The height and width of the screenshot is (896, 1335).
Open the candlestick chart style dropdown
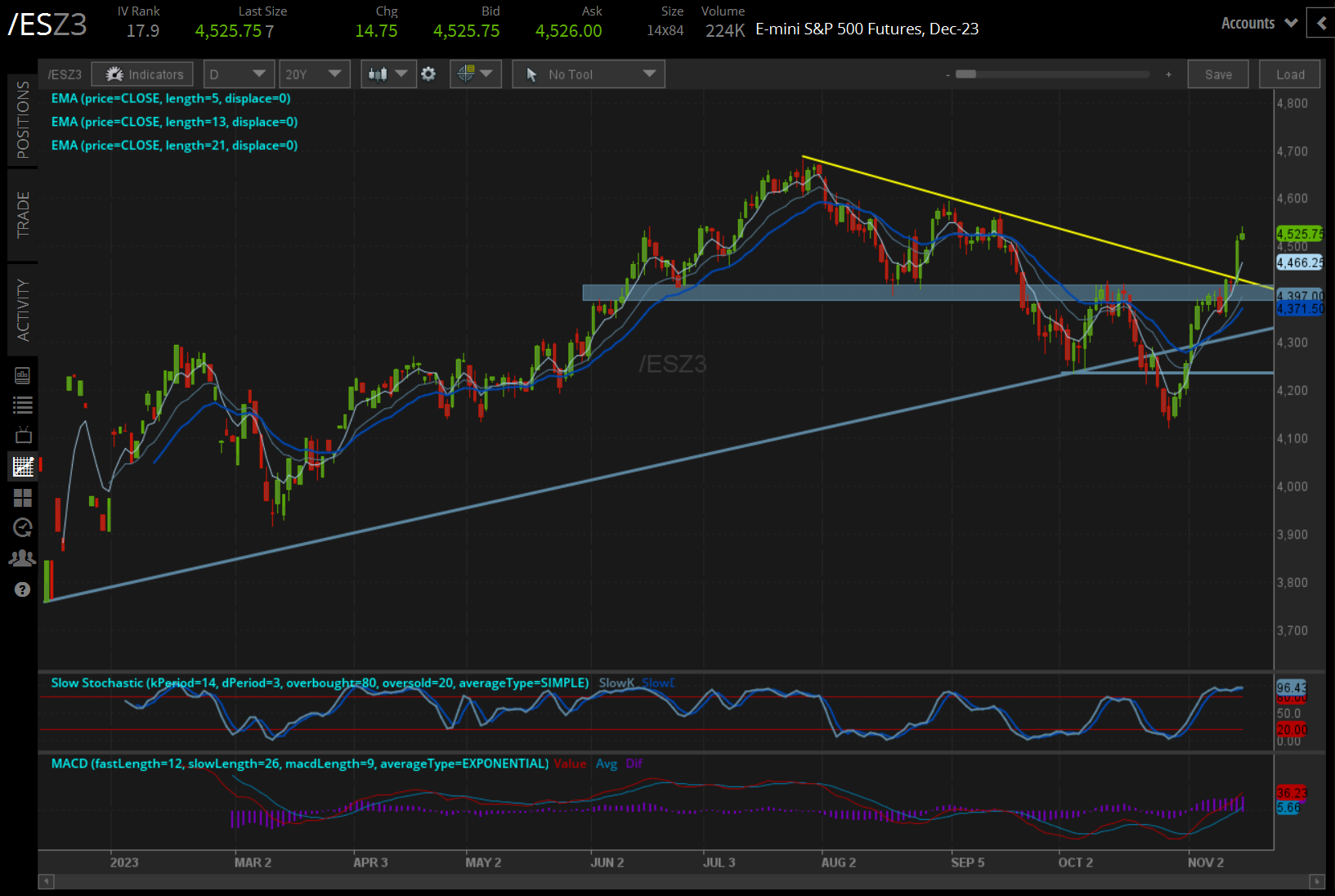pos(388,74)
